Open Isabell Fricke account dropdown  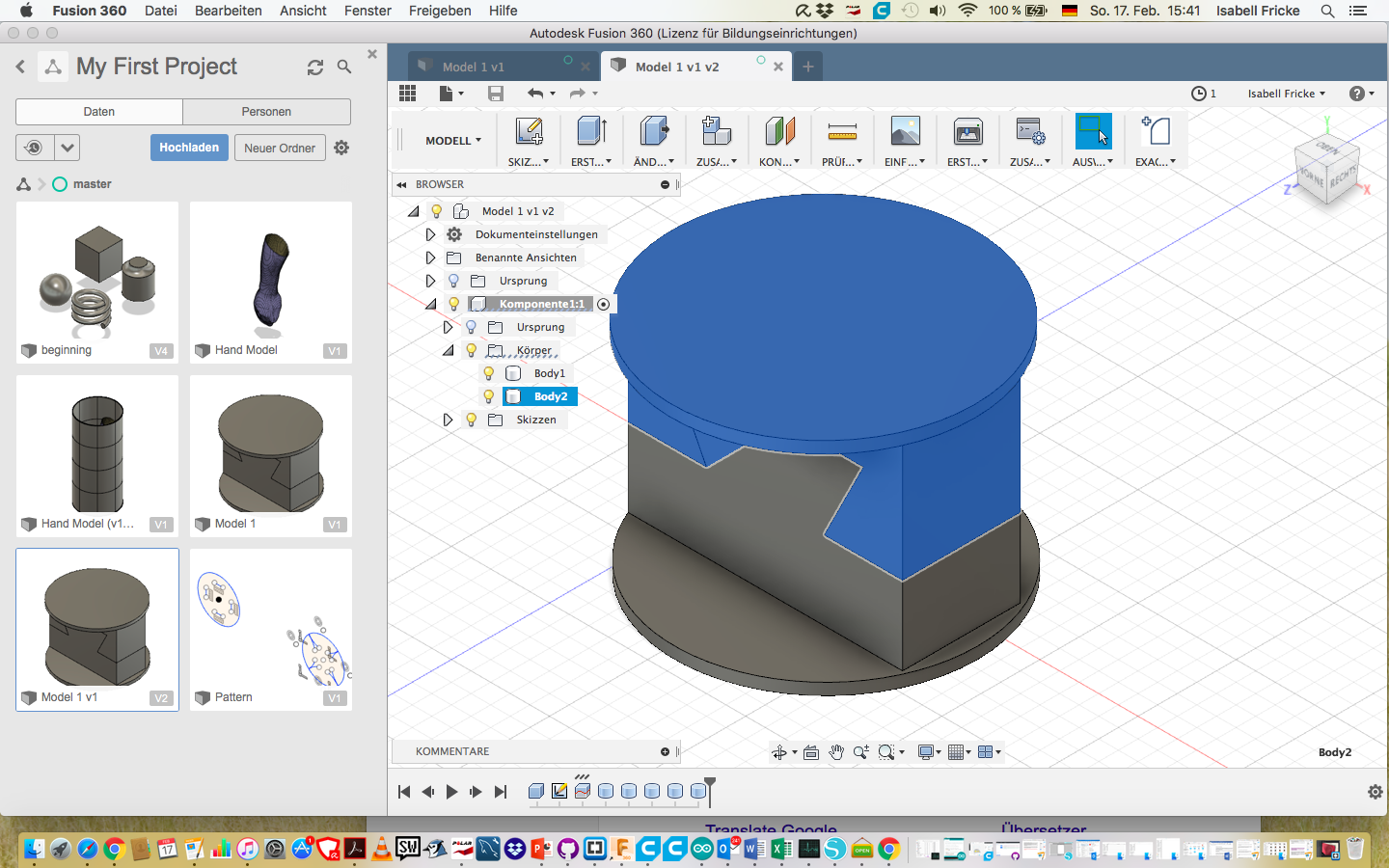[1287, 94]
